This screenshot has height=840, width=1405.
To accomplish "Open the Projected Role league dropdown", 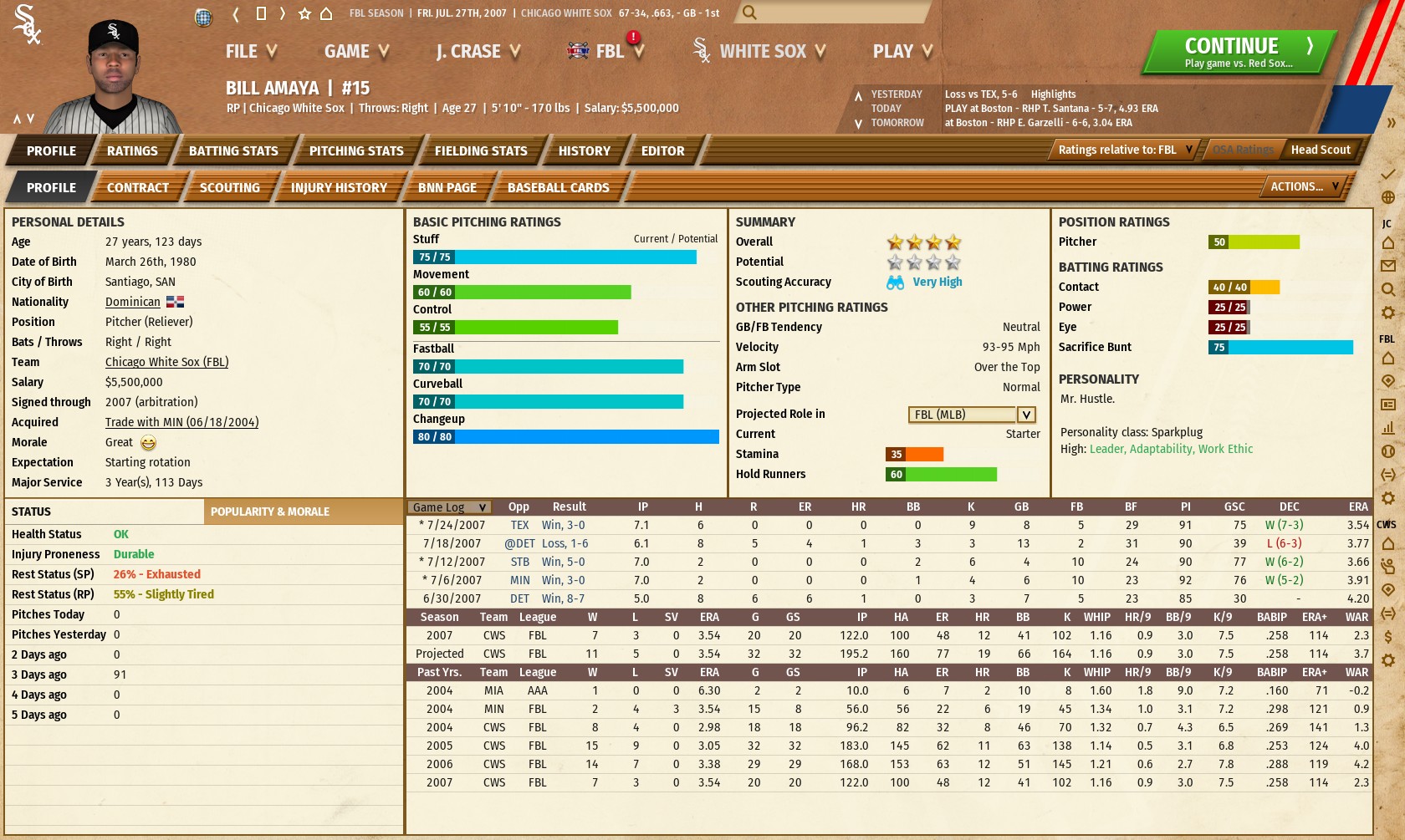I will [1026, 415].
